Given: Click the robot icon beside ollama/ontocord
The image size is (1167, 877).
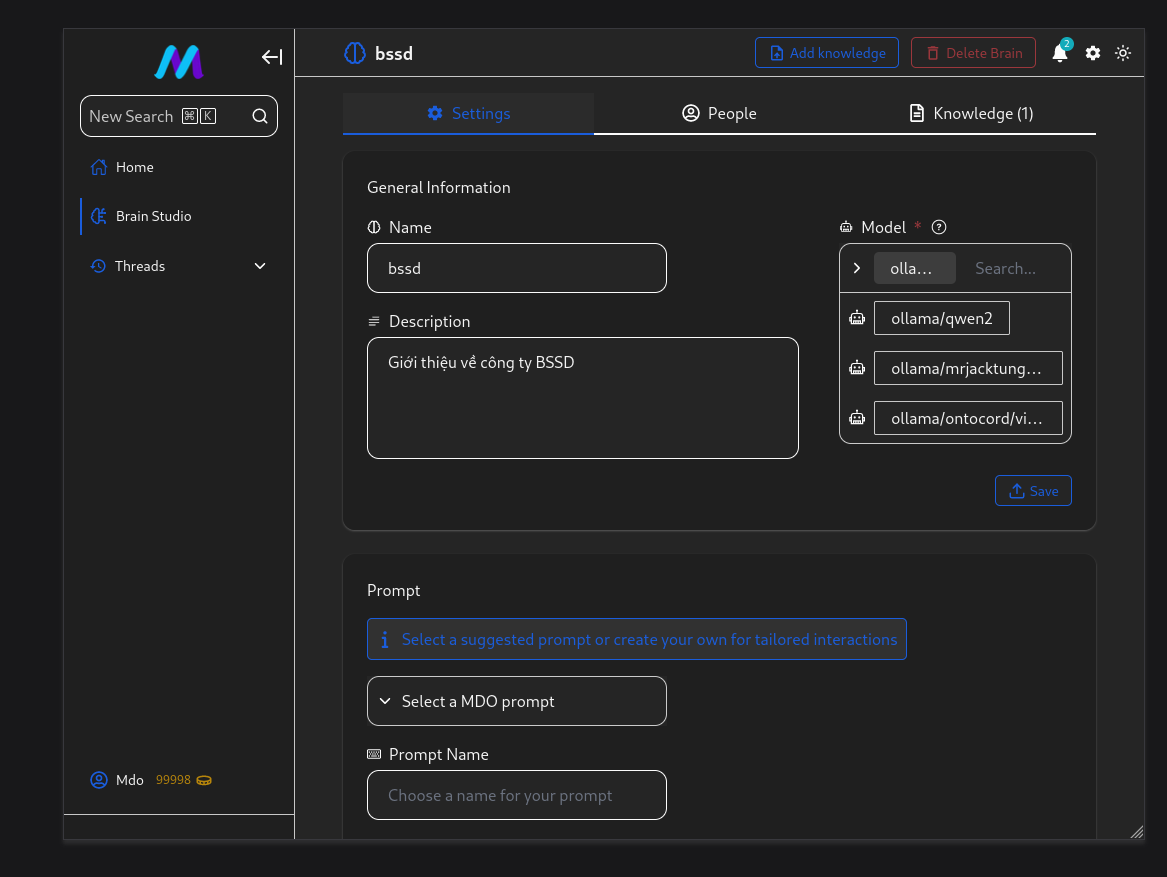Looking at the screenshot, I should pos(857,418).
